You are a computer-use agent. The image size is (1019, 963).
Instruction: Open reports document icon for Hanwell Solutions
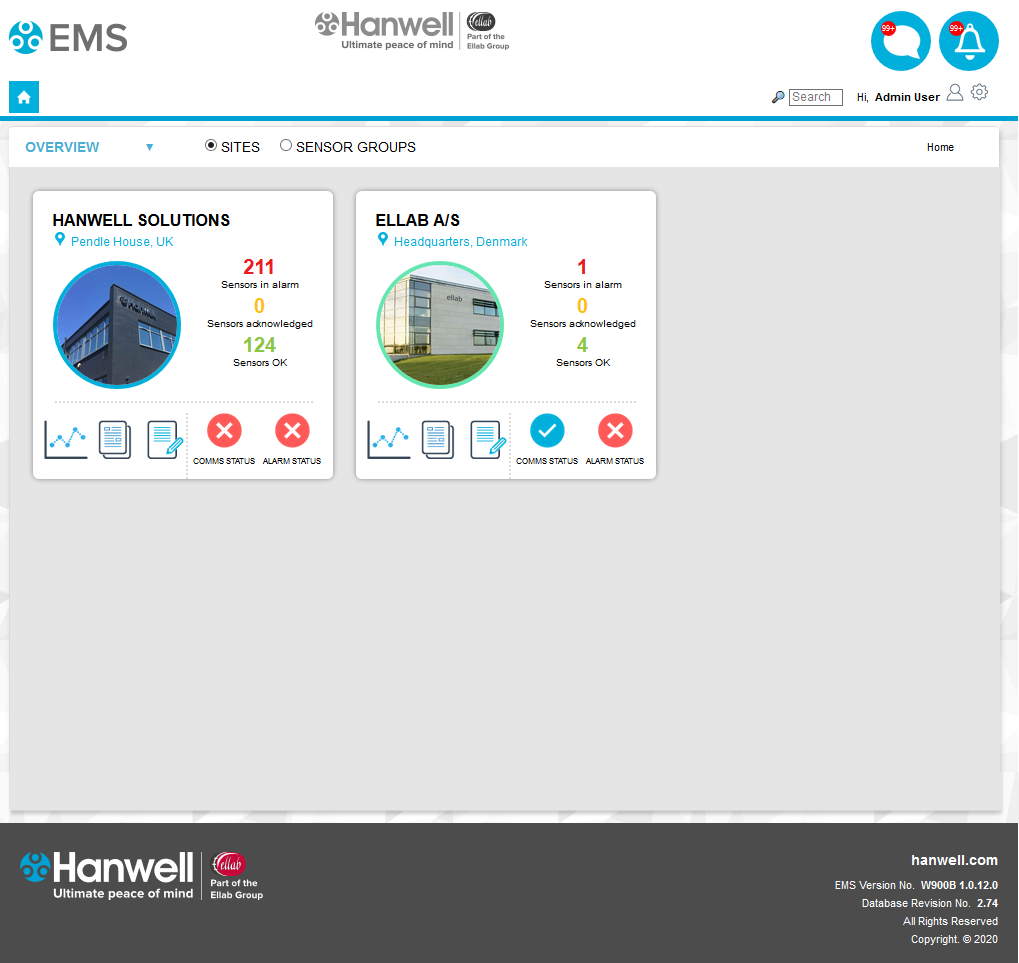tap(115, 440)
